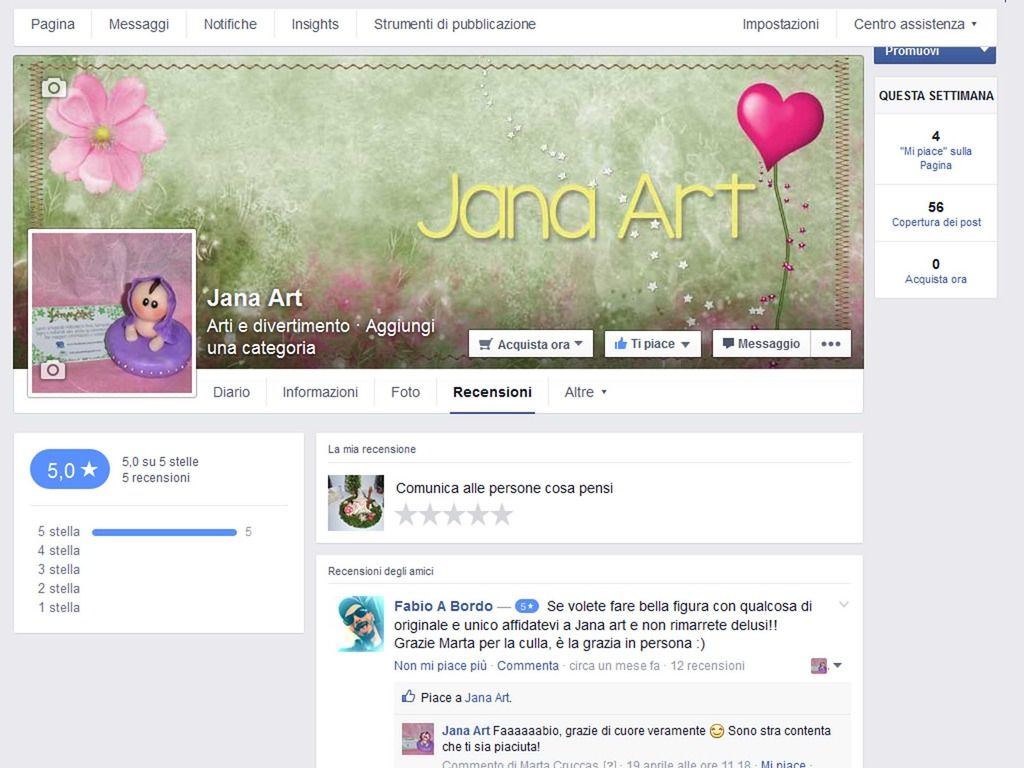Click the Messaggio button
The image size is (1024, 768).
[761, 344]
